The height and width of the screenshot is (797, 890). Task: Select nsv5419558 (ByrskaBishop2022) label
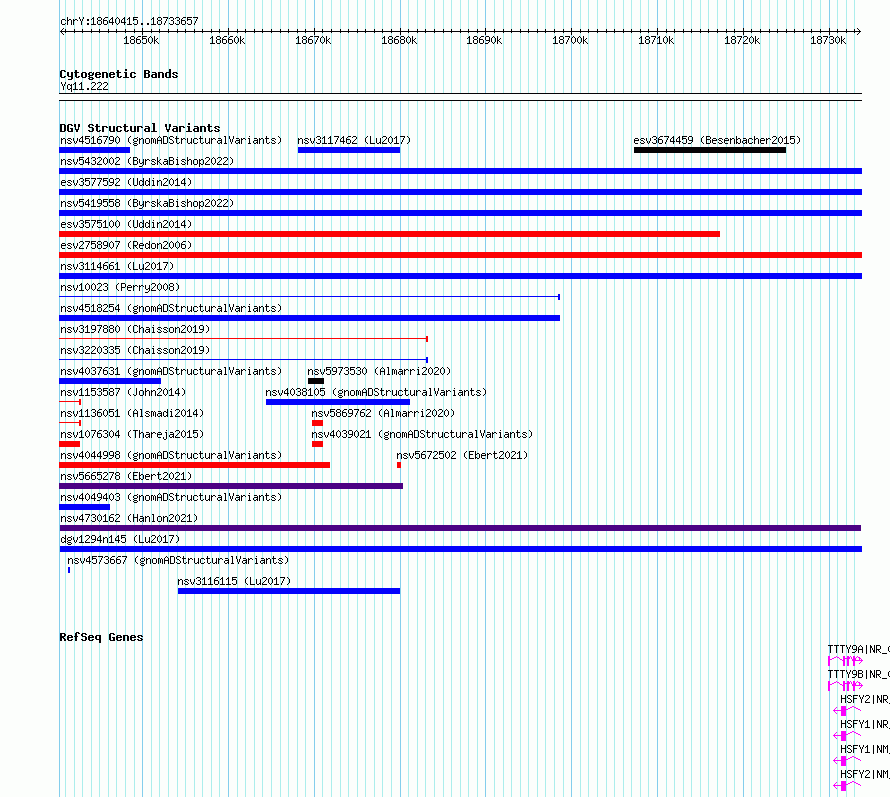tap(147, 203)
